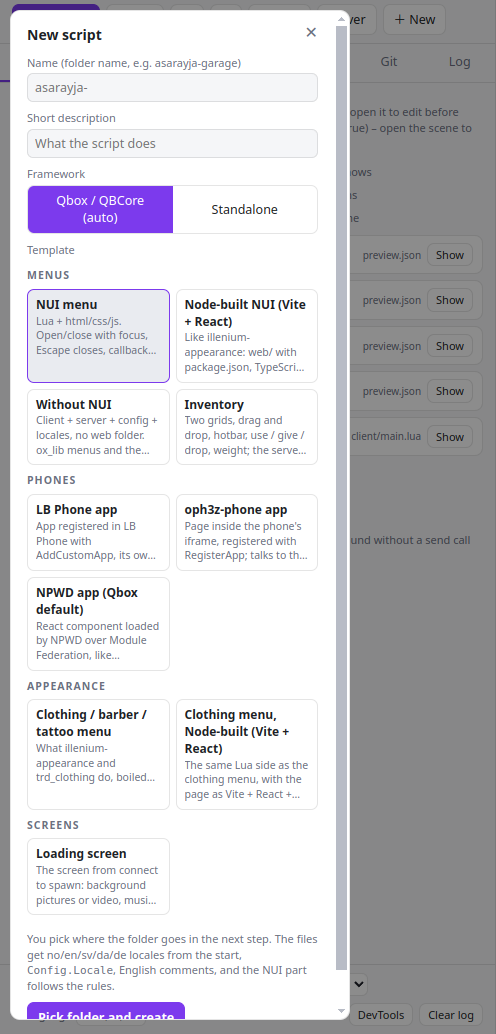Click the dialog scrollbar thumb
This screenshot has height=1034, width=496.
point(341,498)
